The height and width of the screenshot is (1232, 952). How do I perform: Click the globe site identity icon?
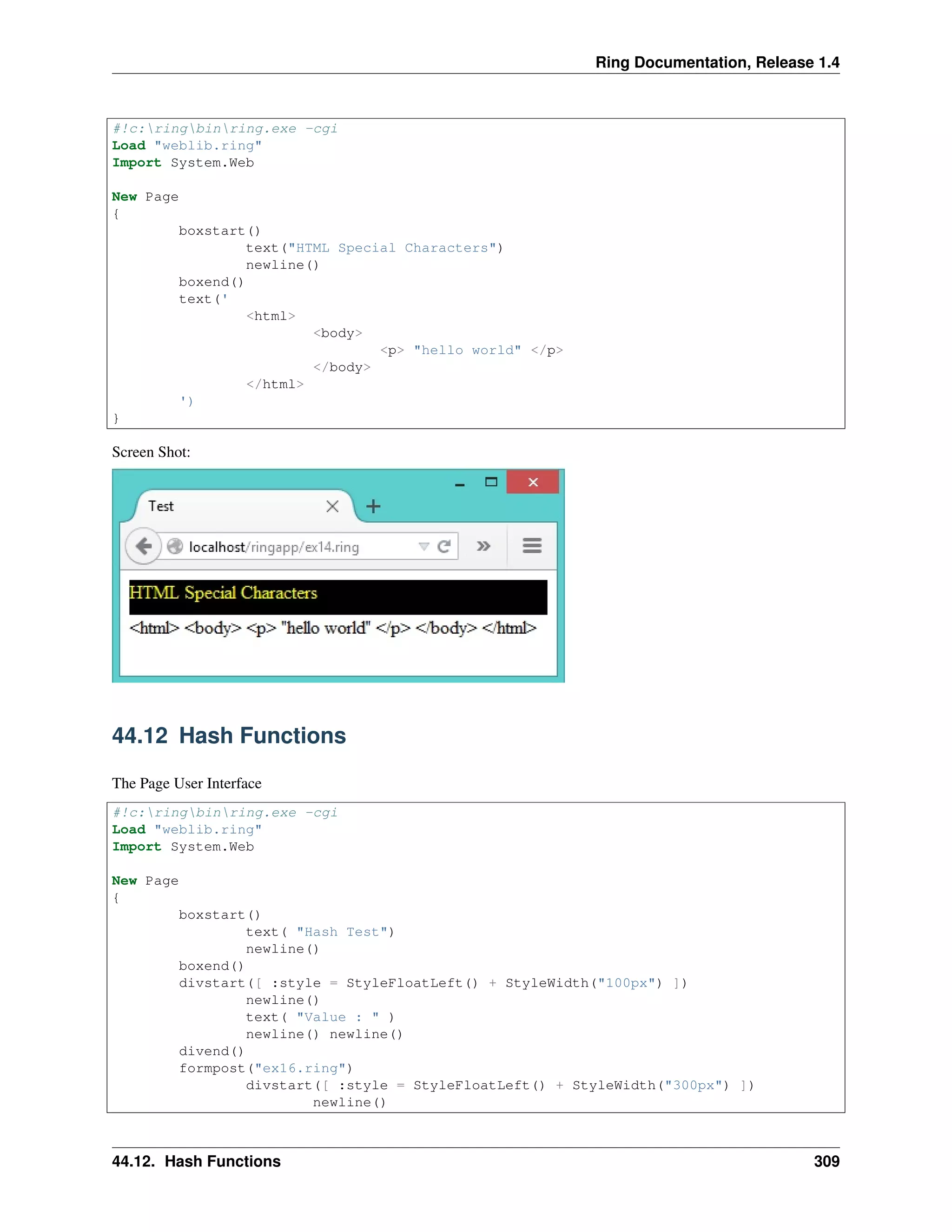[x=175, y=546]
